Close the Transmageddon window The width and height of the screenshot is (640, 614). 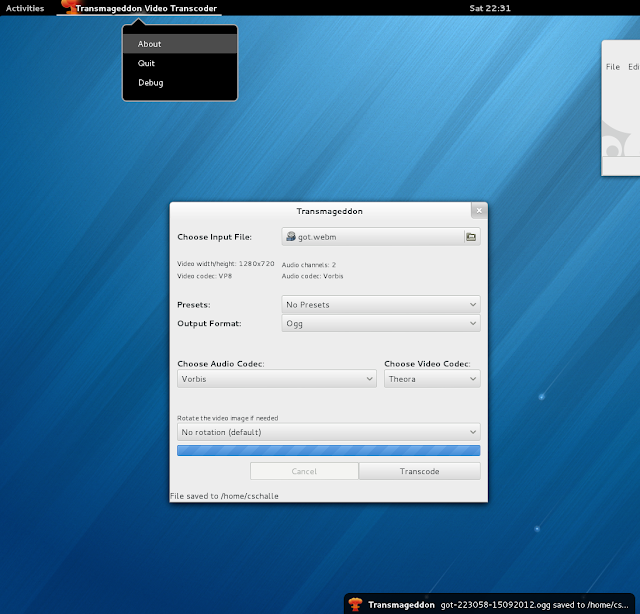click(x=479, y=211)
